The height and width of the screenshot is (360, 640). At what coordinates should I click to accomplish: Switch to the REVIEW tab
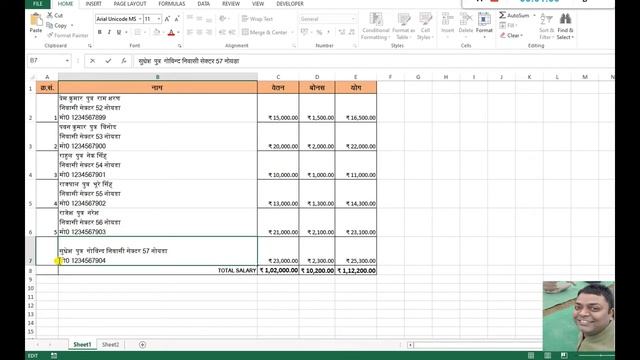click(231, 4)
